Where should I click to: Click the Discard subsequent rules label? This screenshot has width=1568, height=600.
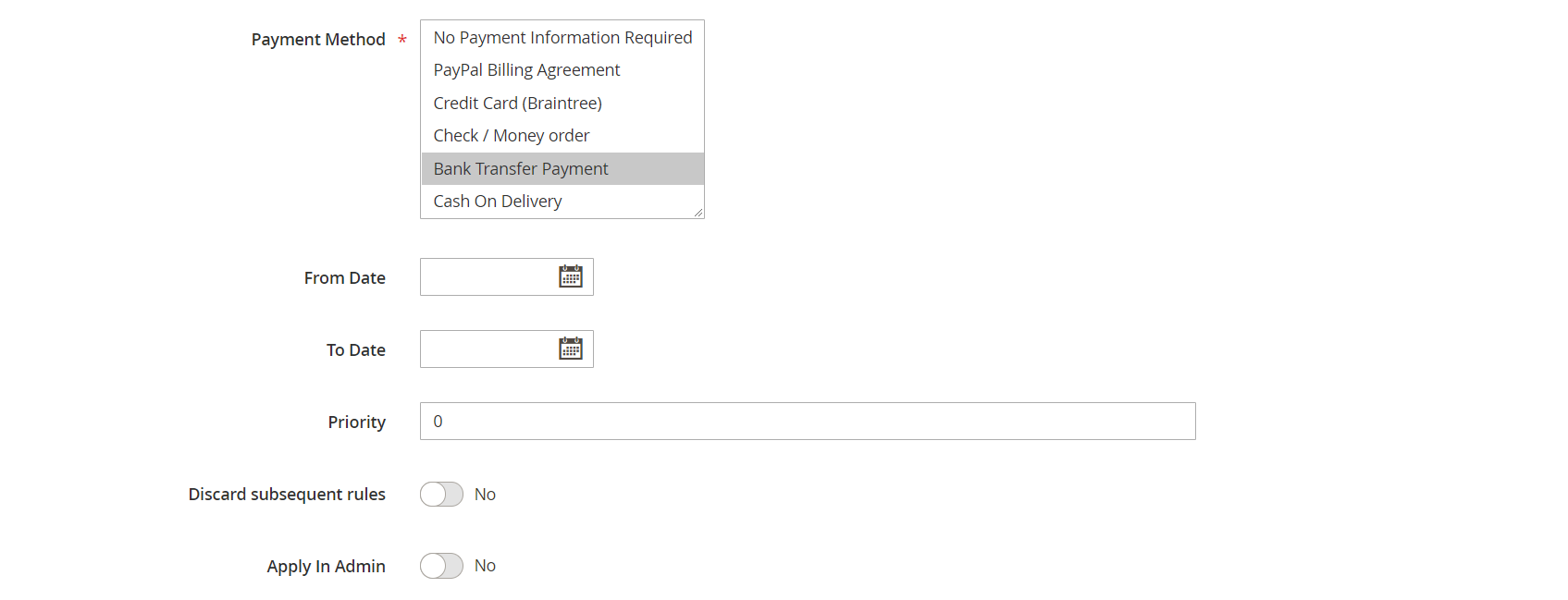click(x=287, y=495)
